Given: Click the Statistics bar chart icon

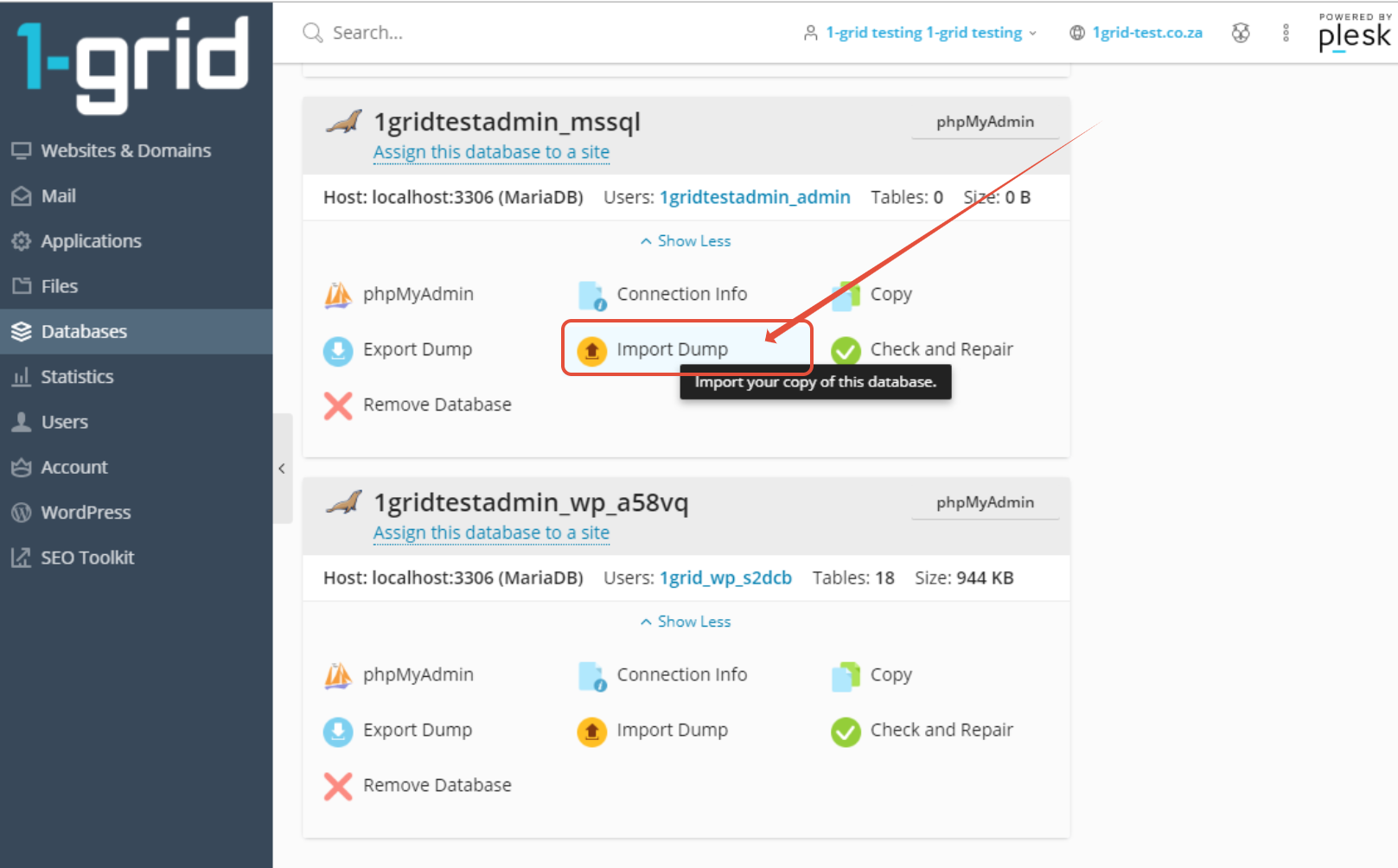Looking at the screenshot, I should point(22,377).
